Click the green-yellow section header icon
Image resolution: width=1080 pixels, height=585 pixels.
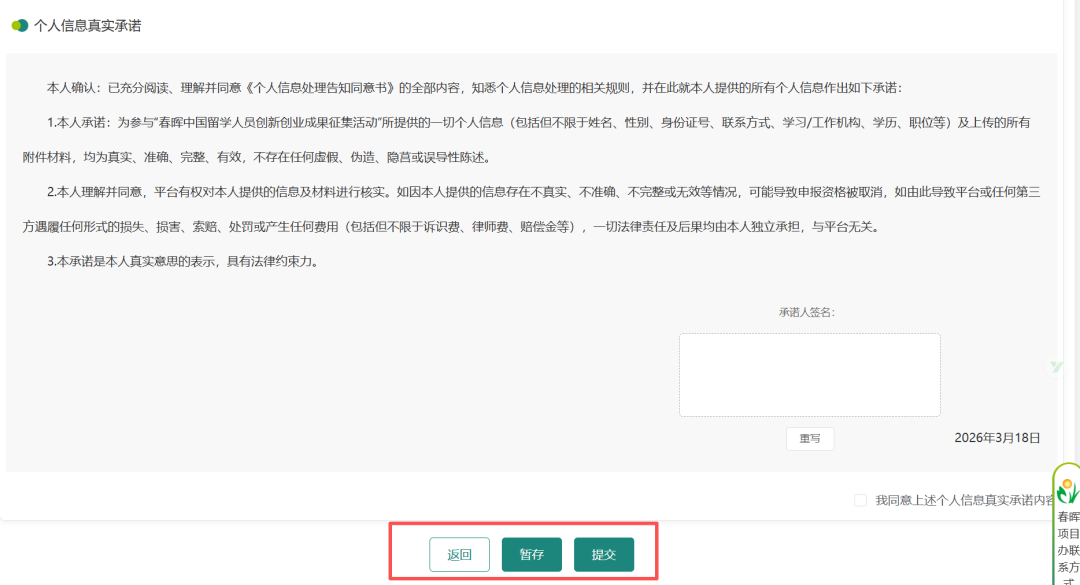click(x=19, y=25)
